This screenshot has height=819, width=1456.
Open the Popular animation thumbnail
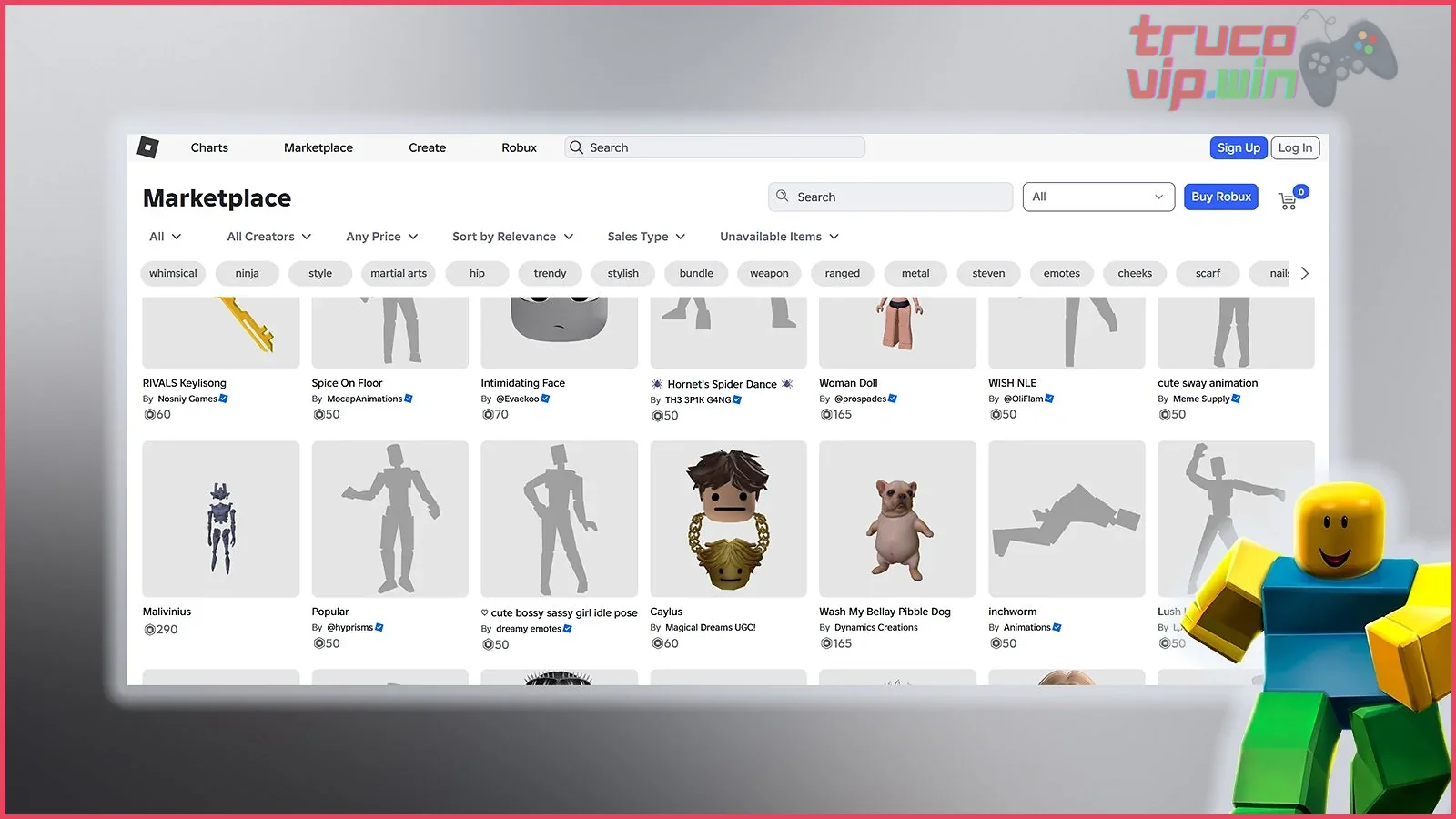390,519
